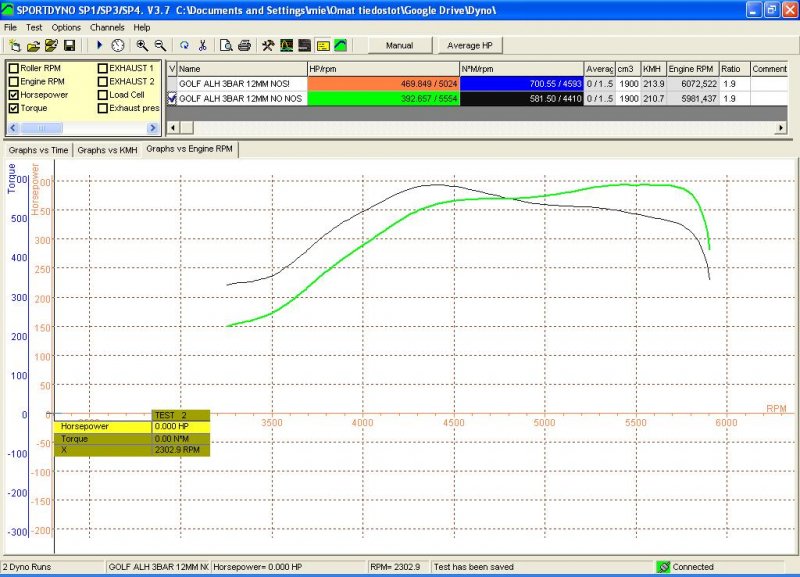Tick the EXHAUST 1 channel checkbox
Screen dimensions: 800x577
click(103, 68)
